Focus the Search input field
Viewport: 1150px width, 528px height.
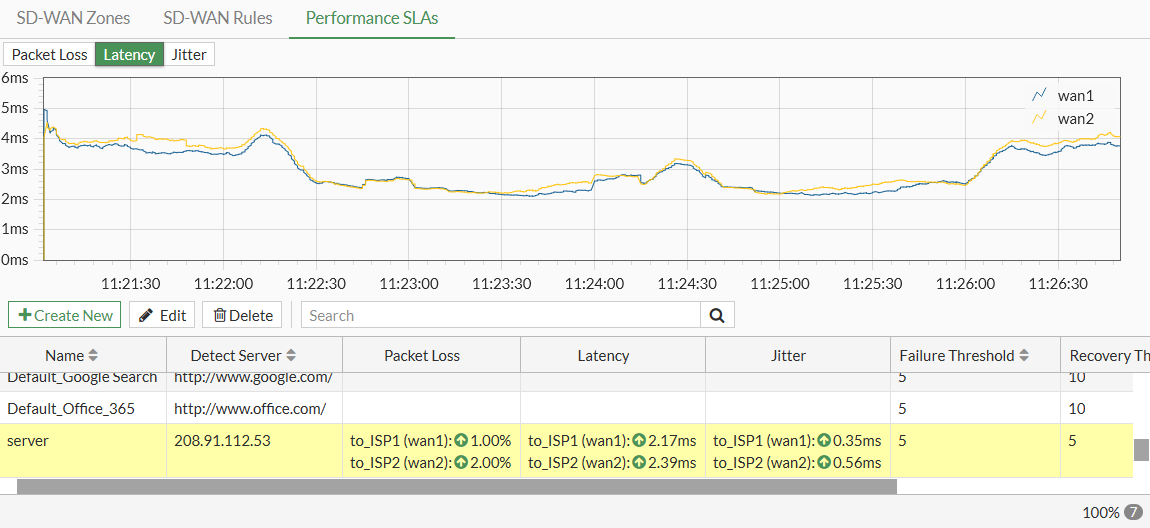pyautogui.click(x=500, y=315)
